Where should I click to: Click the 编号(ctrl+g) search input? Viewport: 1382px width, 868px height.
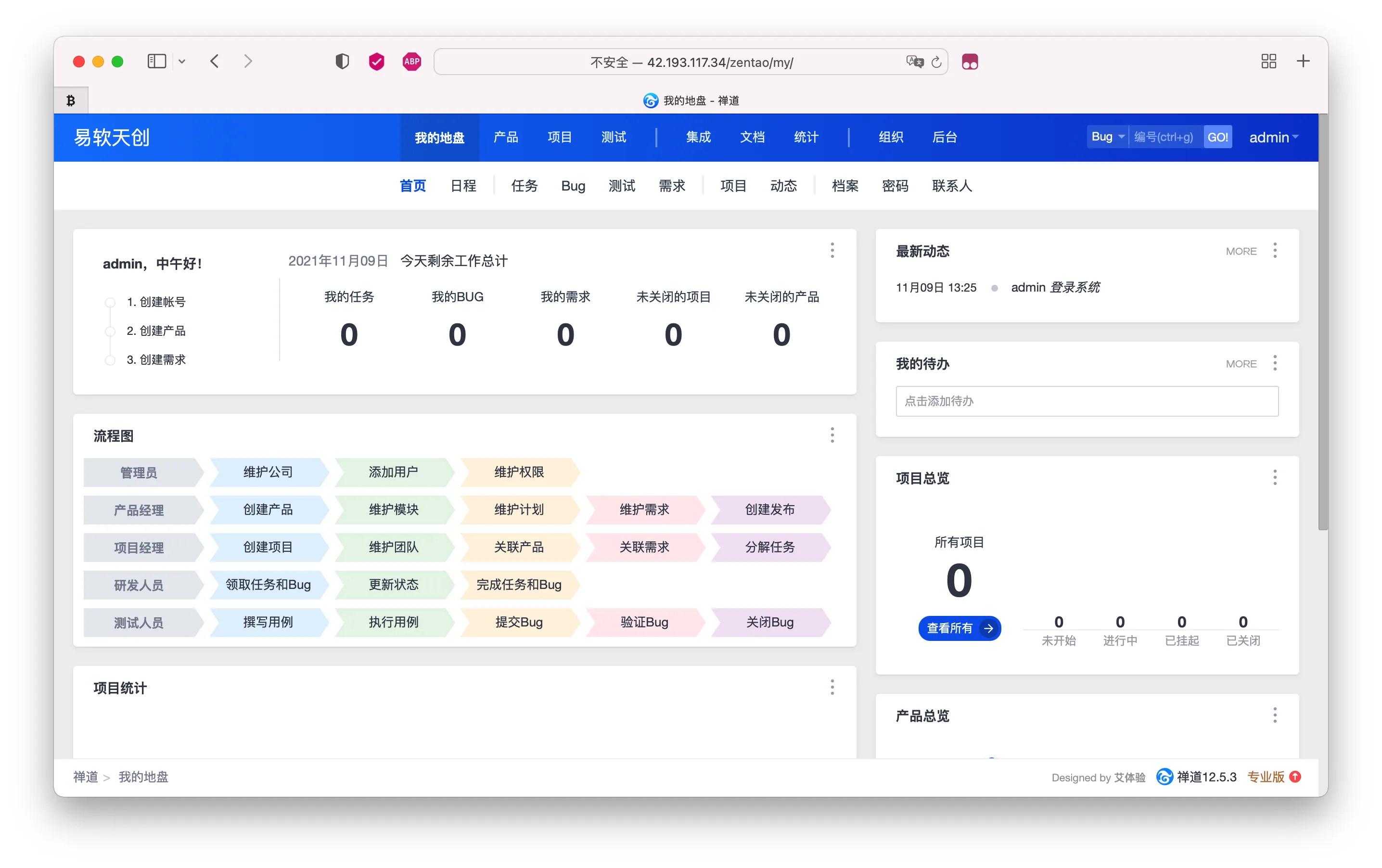pos(1165,137)
